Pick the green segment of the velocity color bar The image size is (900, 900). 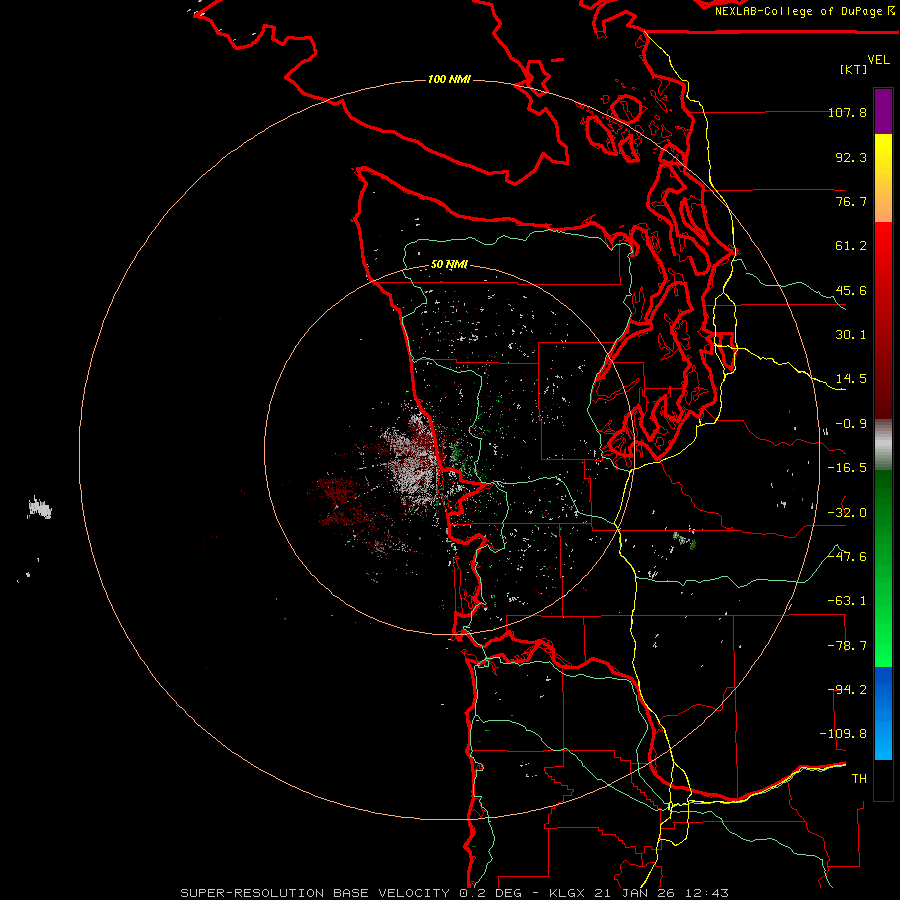[x=883, y=568]
